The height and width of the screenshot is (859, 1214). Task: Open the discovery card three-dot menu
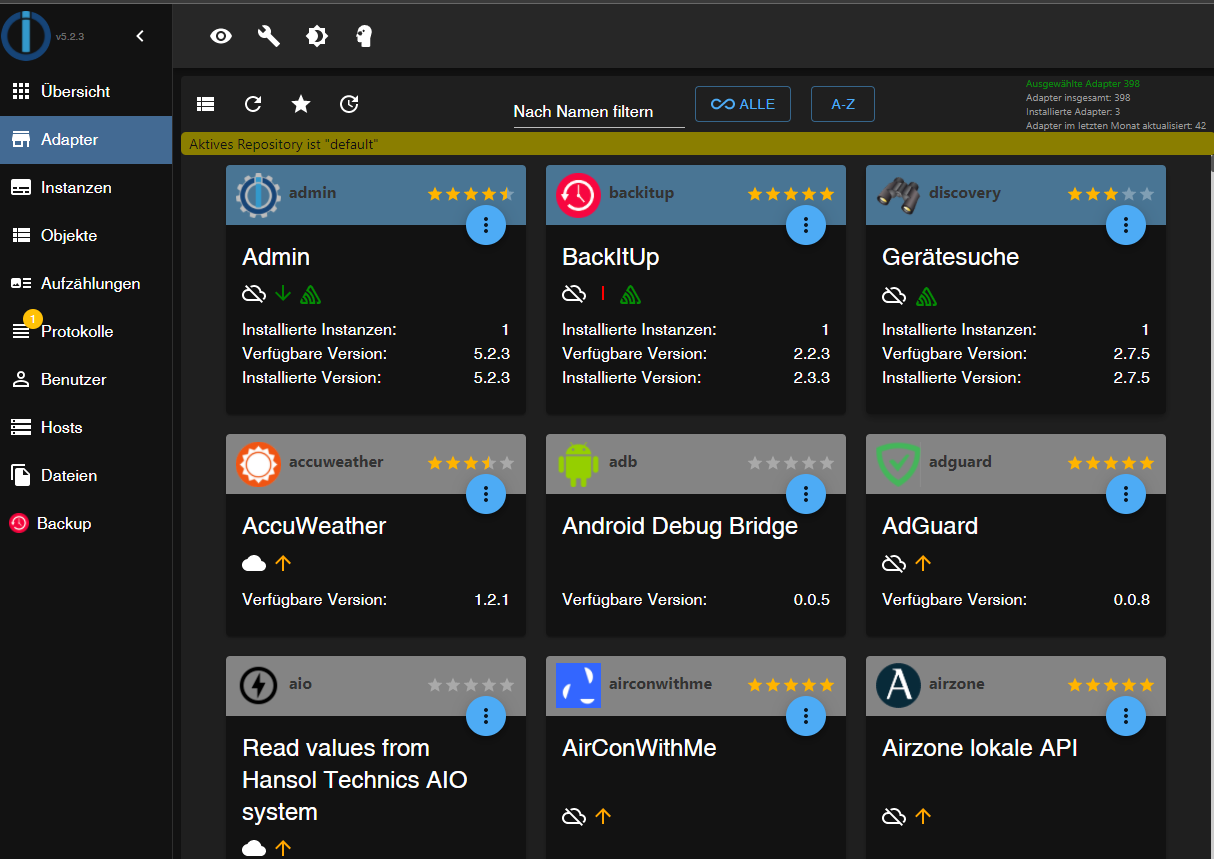pos(1126,224)
